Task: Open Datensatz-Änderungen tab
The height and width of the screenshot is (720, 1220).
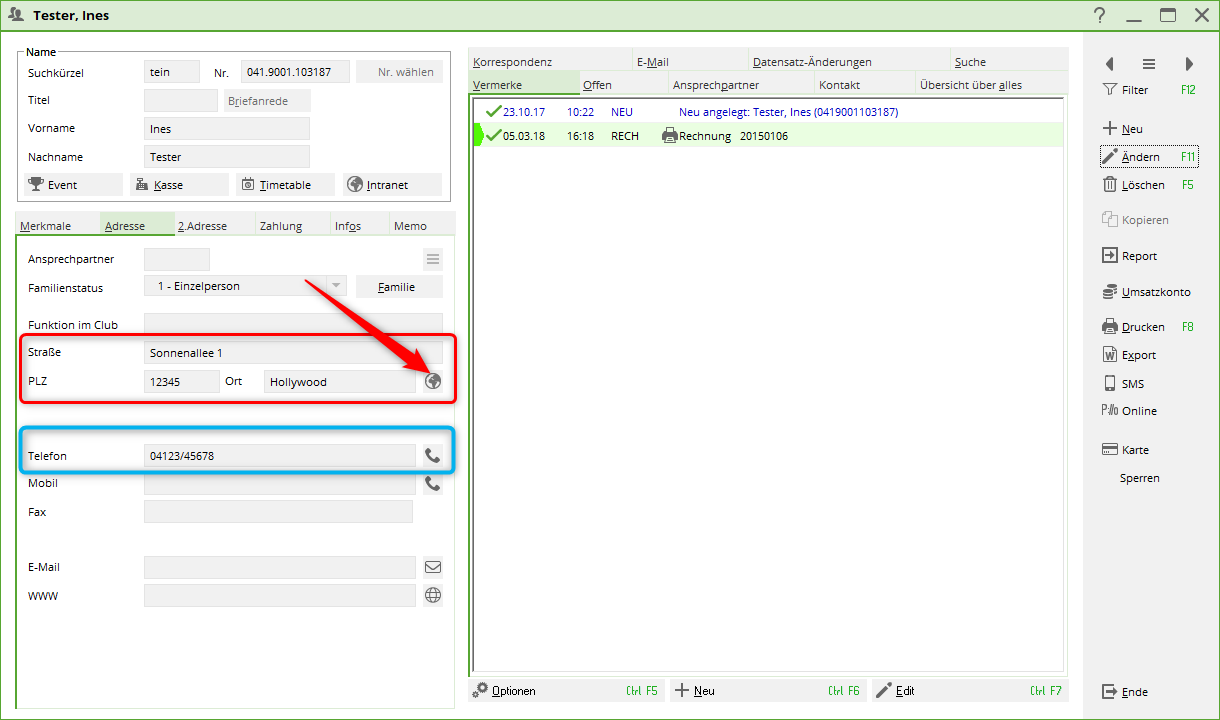Action: [849, 61]
